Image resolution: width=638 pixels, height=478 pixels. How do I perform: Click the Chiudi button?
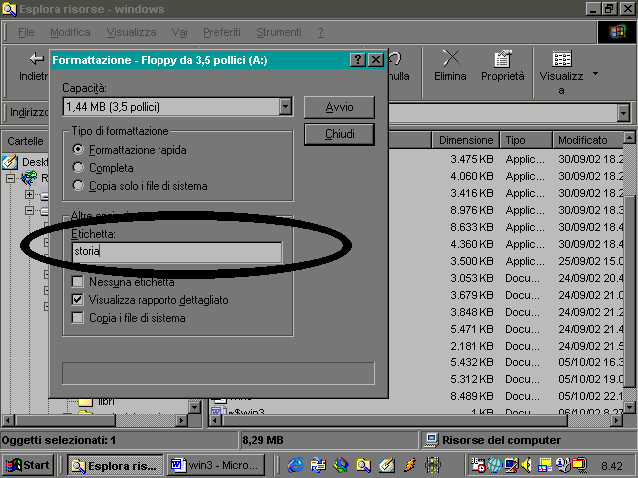coord(339,134)
